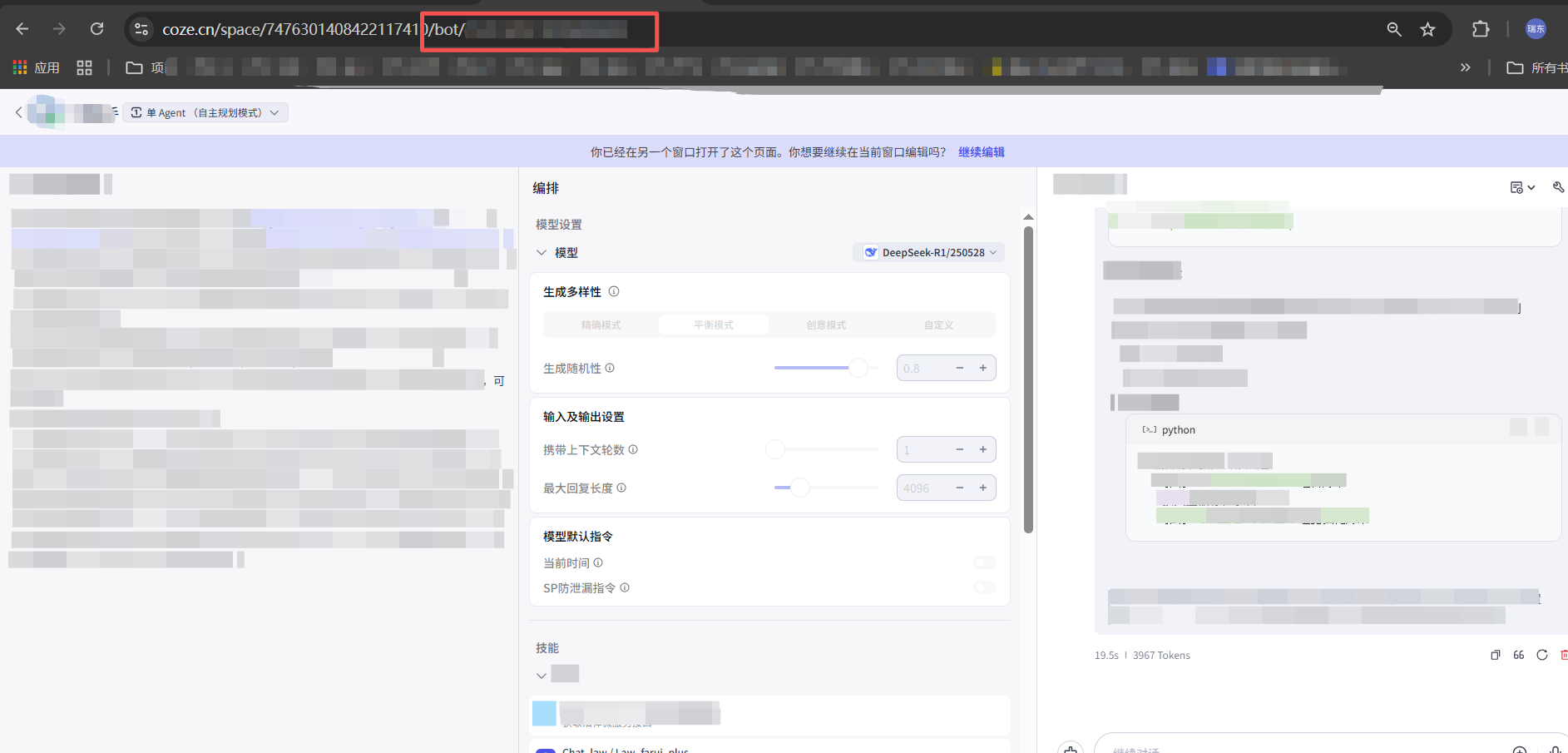Select 创意模式 diversity mode

coord(826,324)
